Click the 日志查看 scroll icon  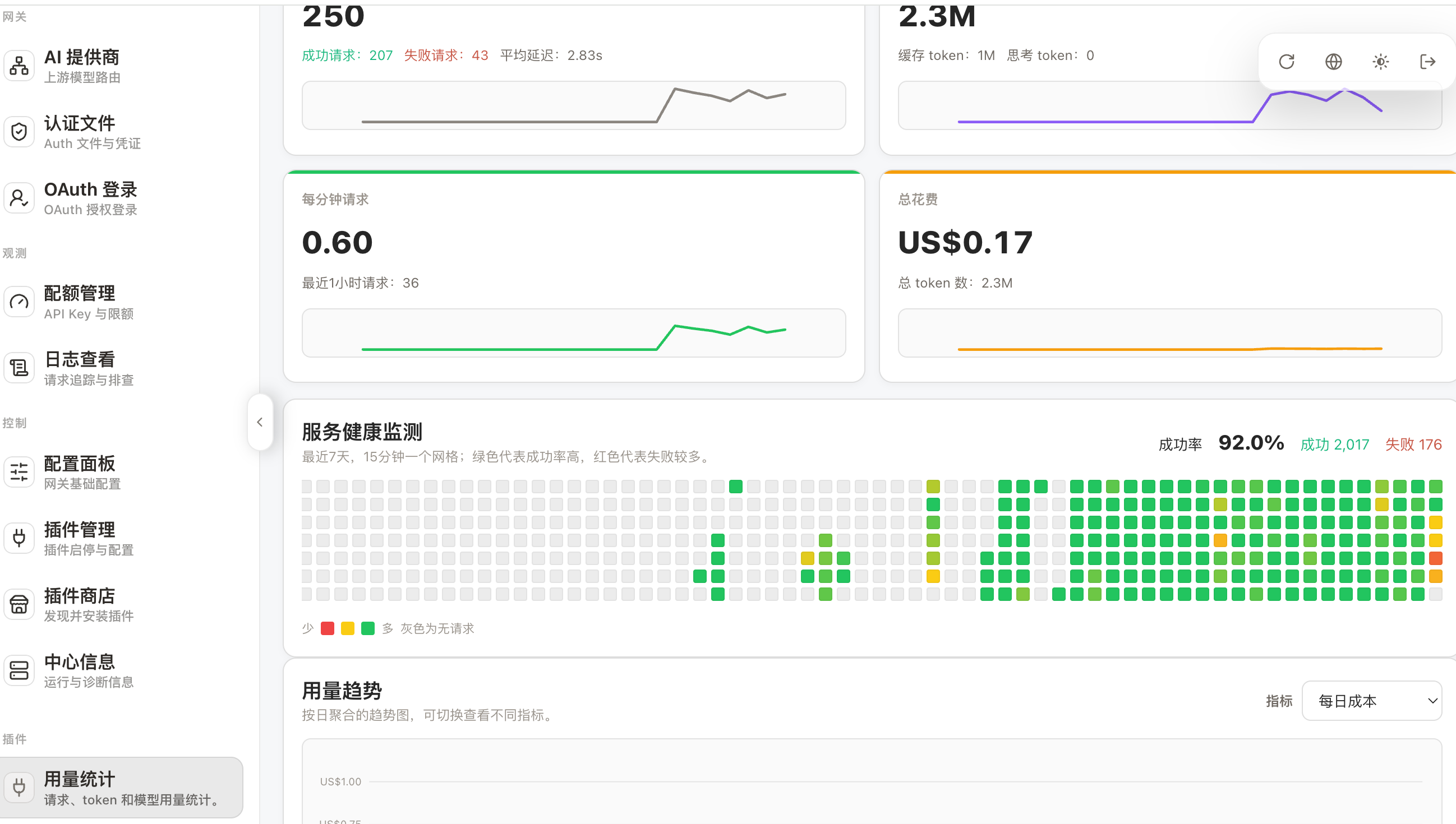point(19,368)
